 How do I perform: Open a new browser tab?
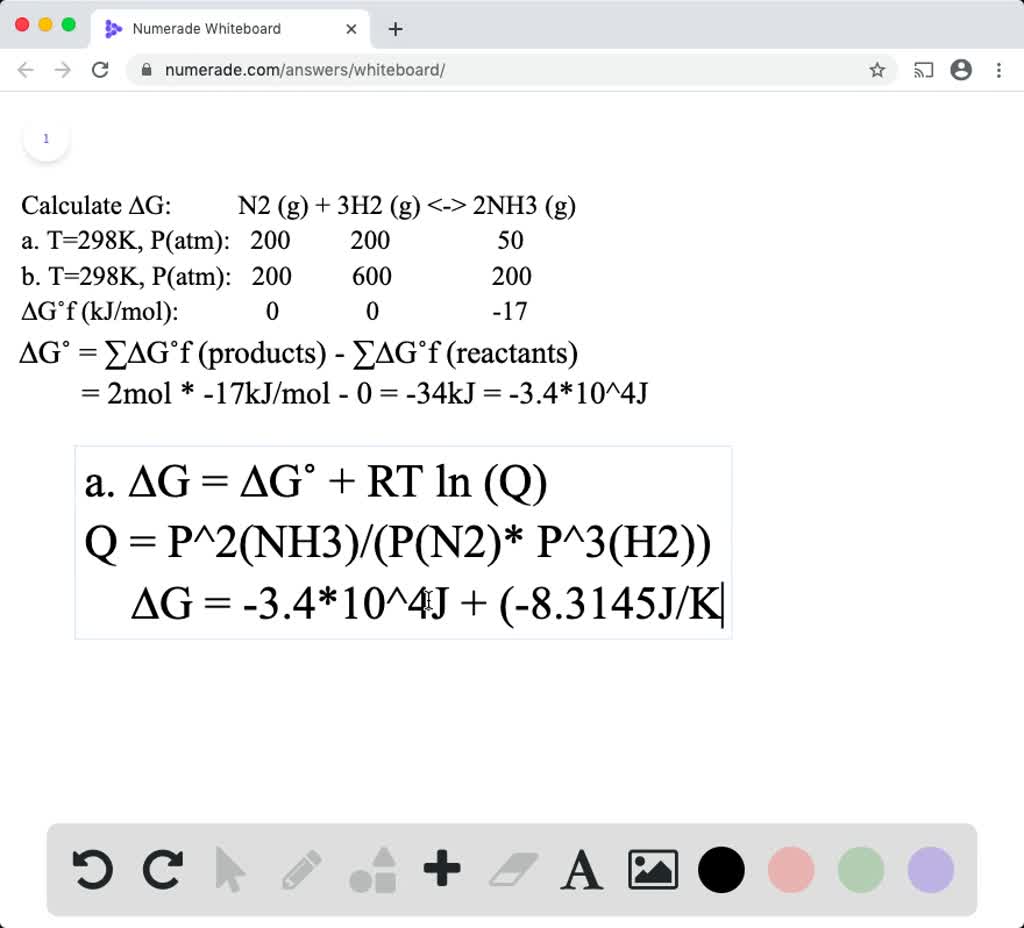click(x=395, y=29)
